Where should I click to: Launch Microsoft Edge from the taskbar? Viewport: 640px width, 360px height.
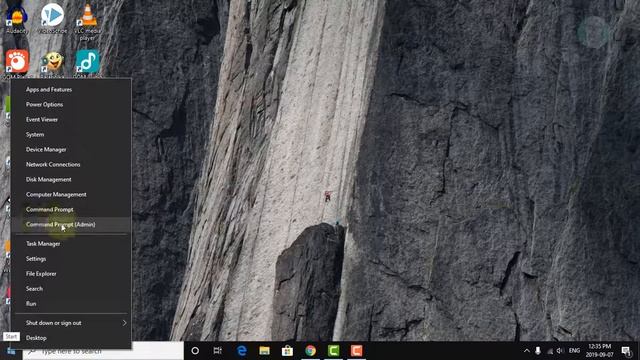[242, 351]
